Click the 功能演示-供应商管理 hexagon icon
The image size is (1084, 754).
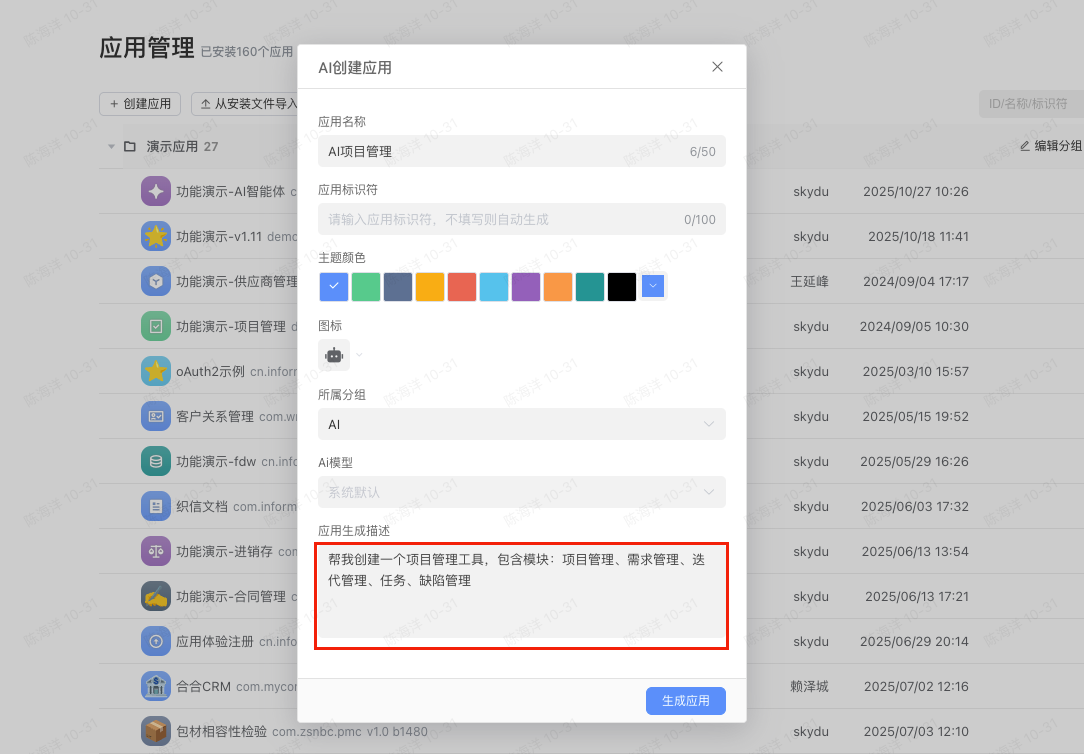(x=156, y=281)
